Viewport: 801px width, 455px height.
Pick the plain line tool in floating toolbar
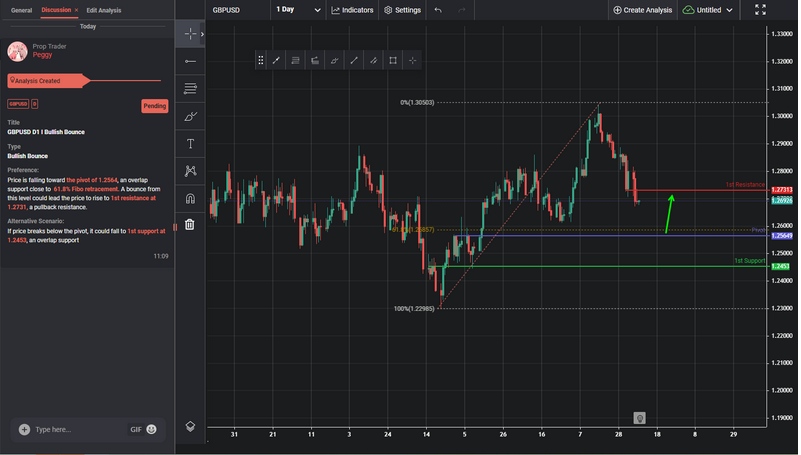pyautogui.click(x=354, y=60)
